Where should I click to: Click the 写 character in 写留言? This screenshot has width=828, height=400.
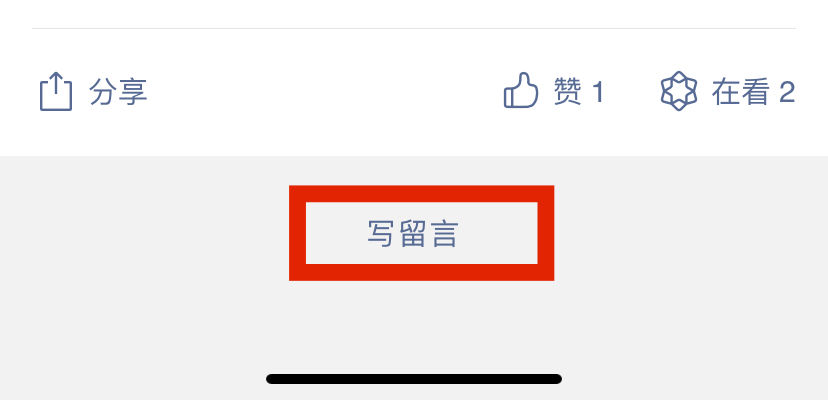381,233
